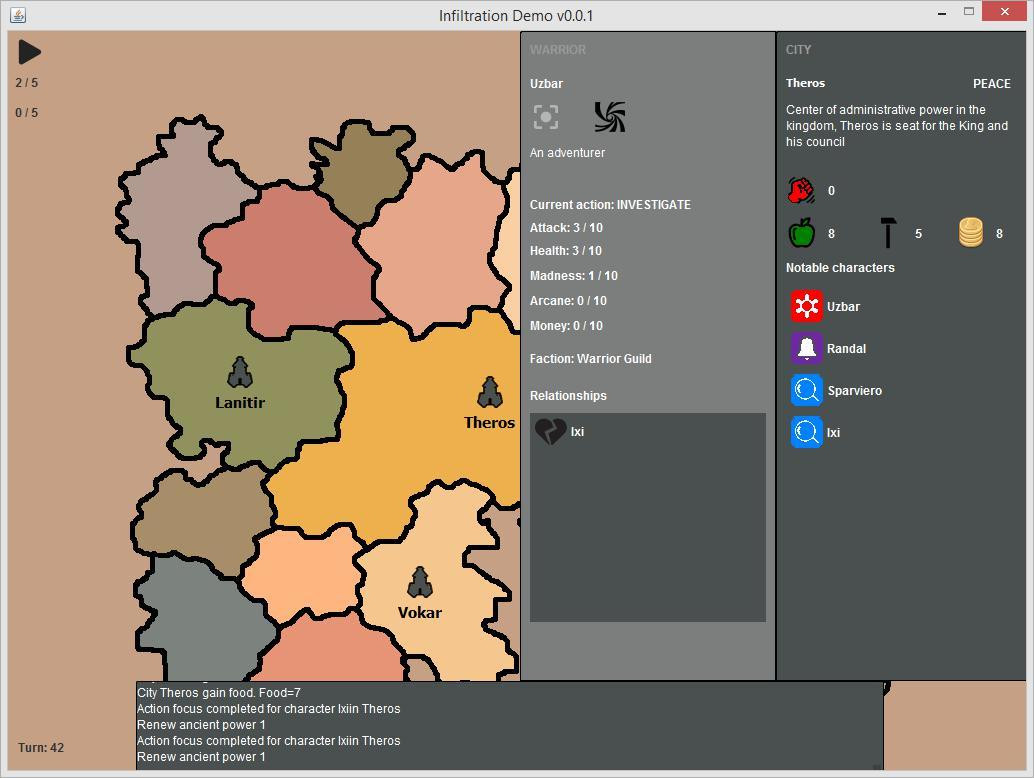Click the Java application icon in title bar
The image size is (1034, 778).
pos(18,15)
